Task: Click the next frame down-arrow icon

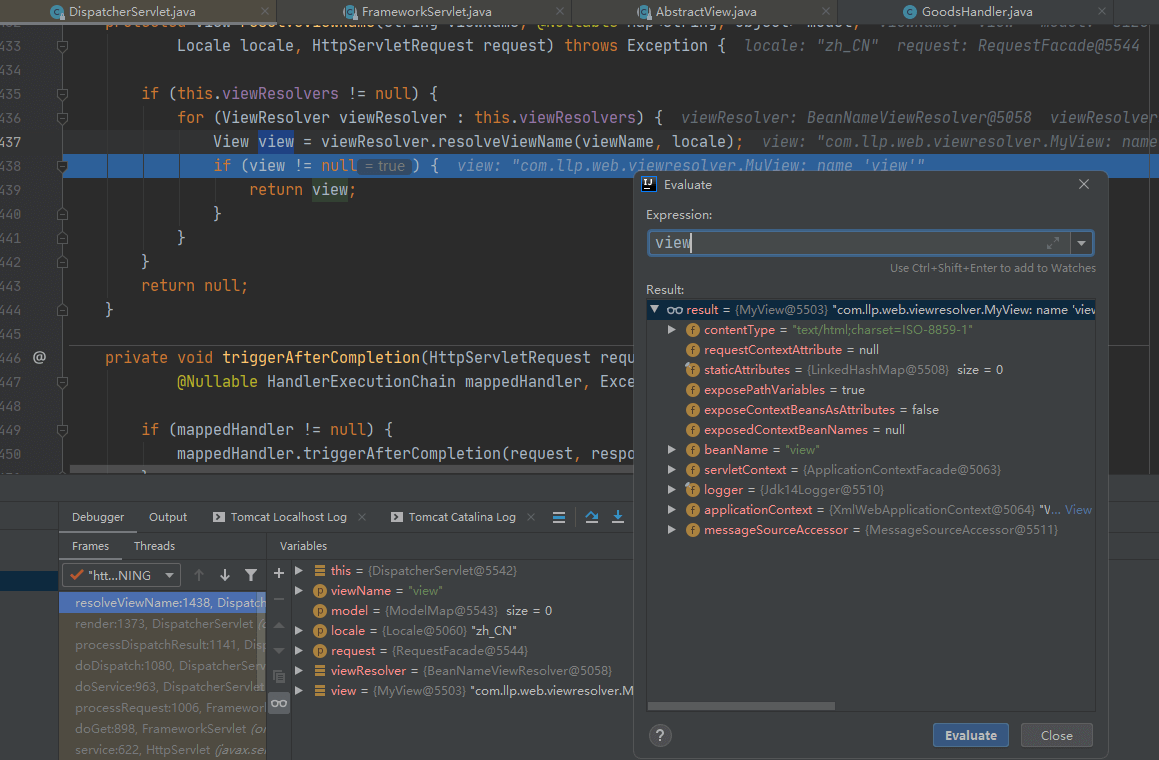Action: [x=225, y=574]
